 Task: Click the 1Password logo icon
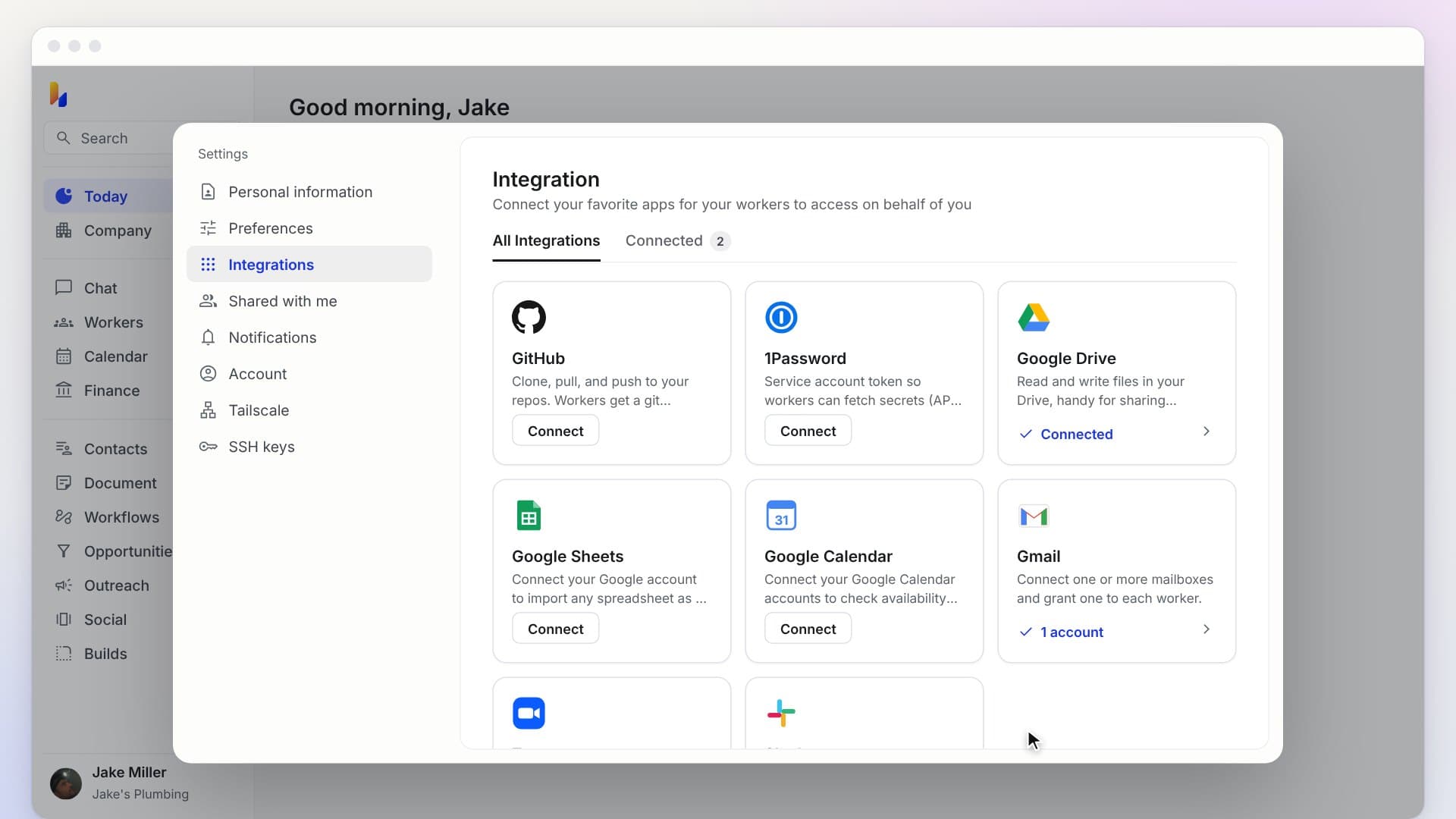point(781,317)
